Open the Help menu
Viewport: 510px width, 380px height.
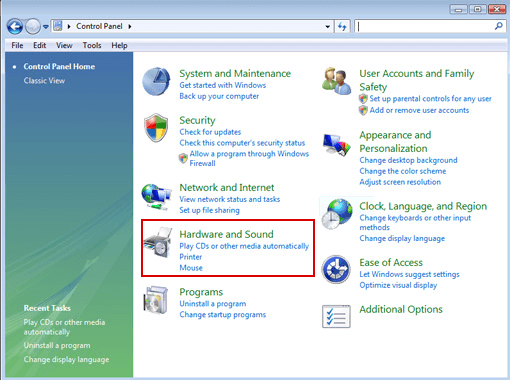[119, 45]
